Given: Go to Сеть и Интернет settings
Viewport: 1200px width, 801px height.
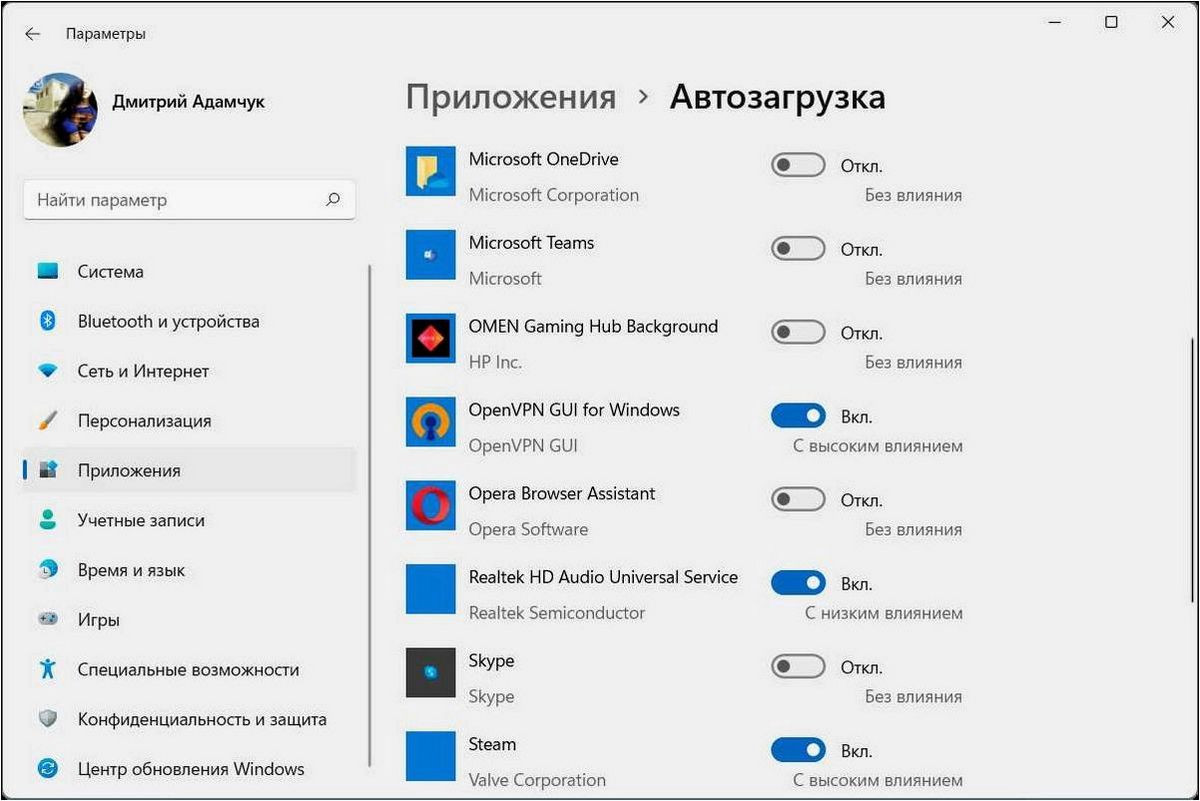Looking at the screenshot, I should pyautogui.click(x=189, y=371).
